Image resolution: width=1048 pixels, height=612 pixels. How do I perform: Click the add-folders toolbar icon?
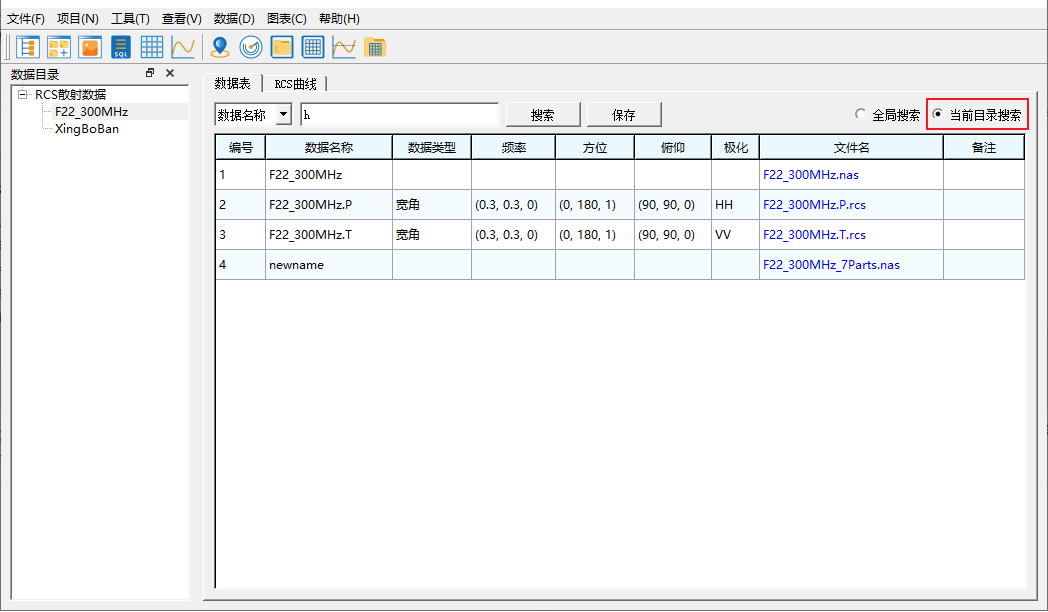coord(59,47)
